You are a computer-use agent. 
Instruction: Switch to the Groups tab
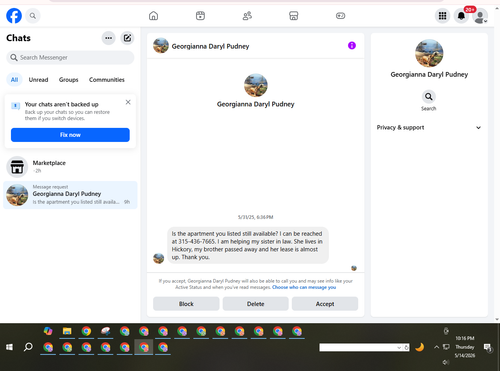pyautogui.click(x=68, y=80)
